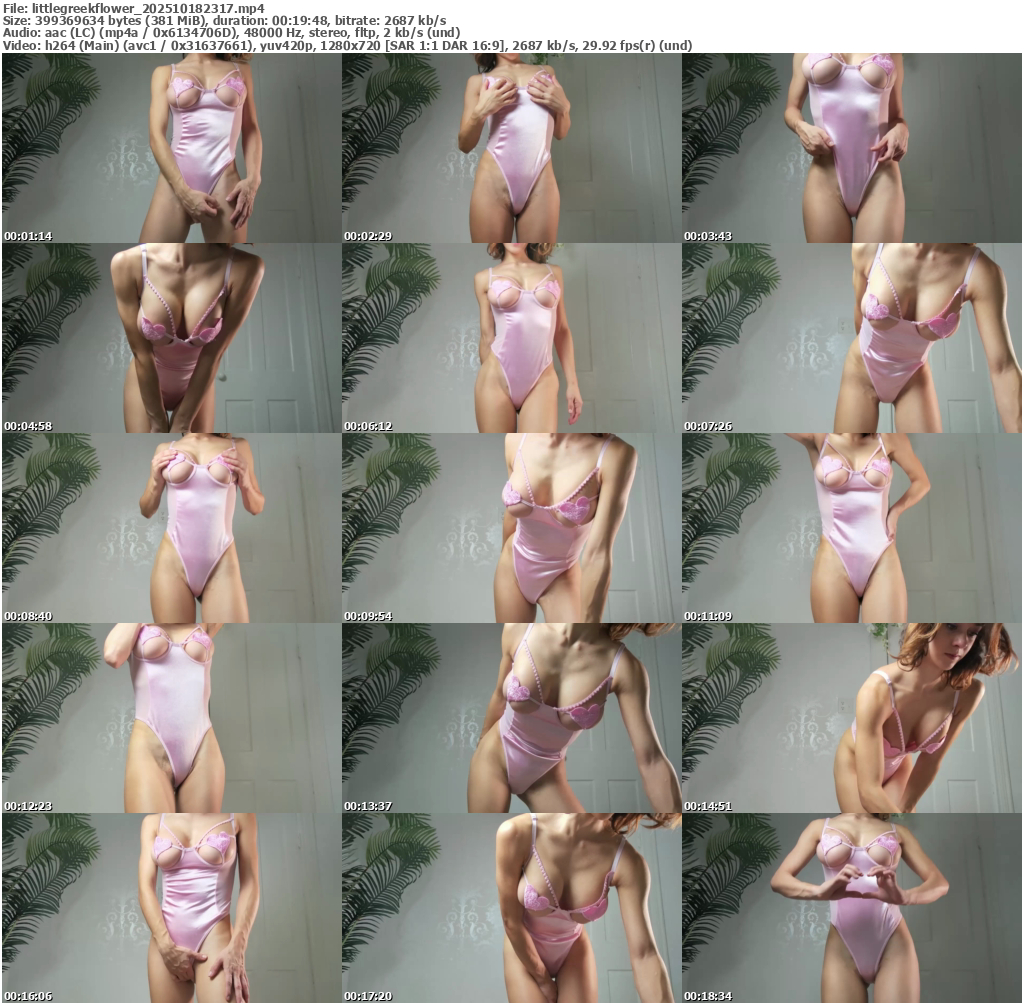Image resolution: width=1024 pixels, height=1003 pixels.
Task: Open the thumbnail stamped 00:16:06
Action: [x=171, y=908]
